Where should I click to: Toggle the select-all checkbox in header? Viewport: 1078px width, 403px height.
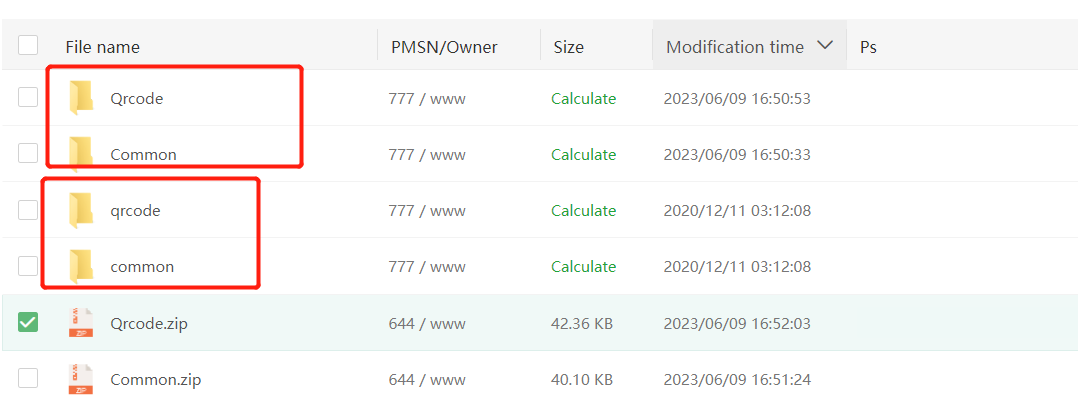click(28, 45)
